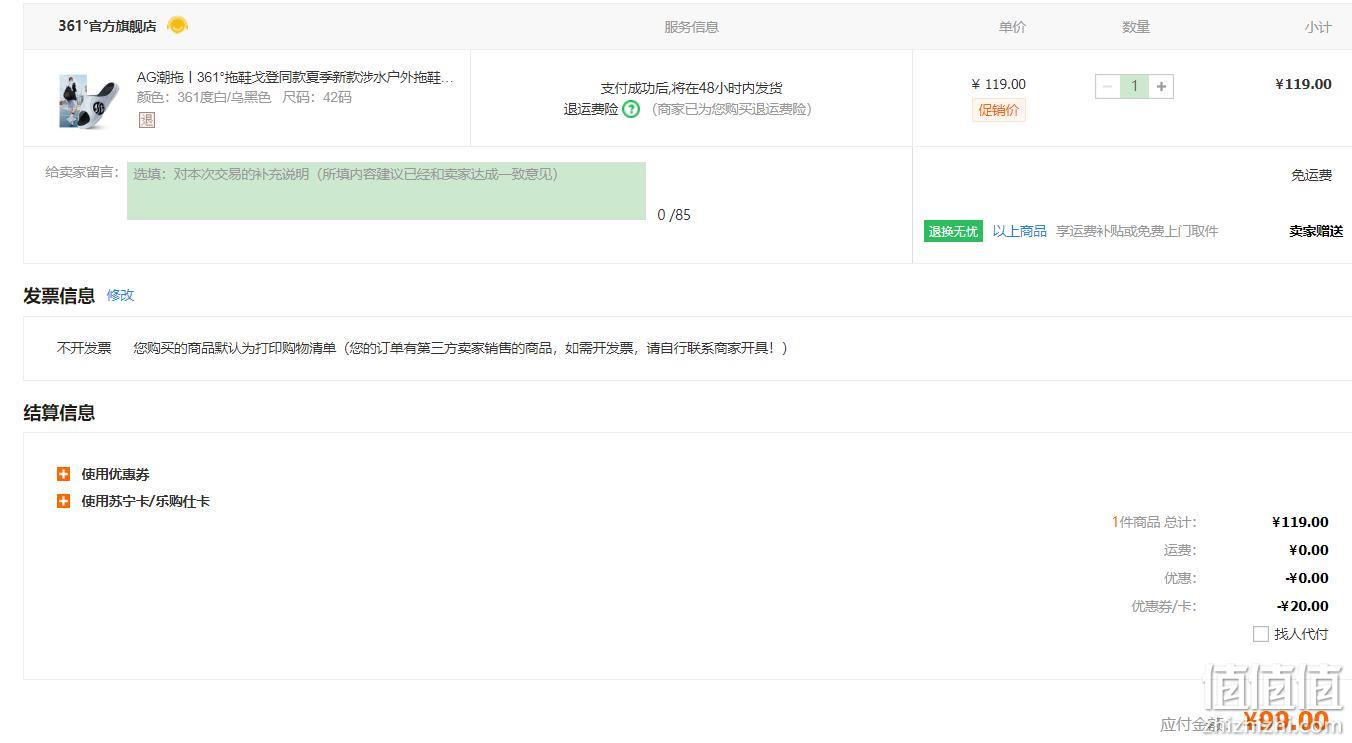
Task: Open the slipper product thumbnail
Action: tap(89, 100)
